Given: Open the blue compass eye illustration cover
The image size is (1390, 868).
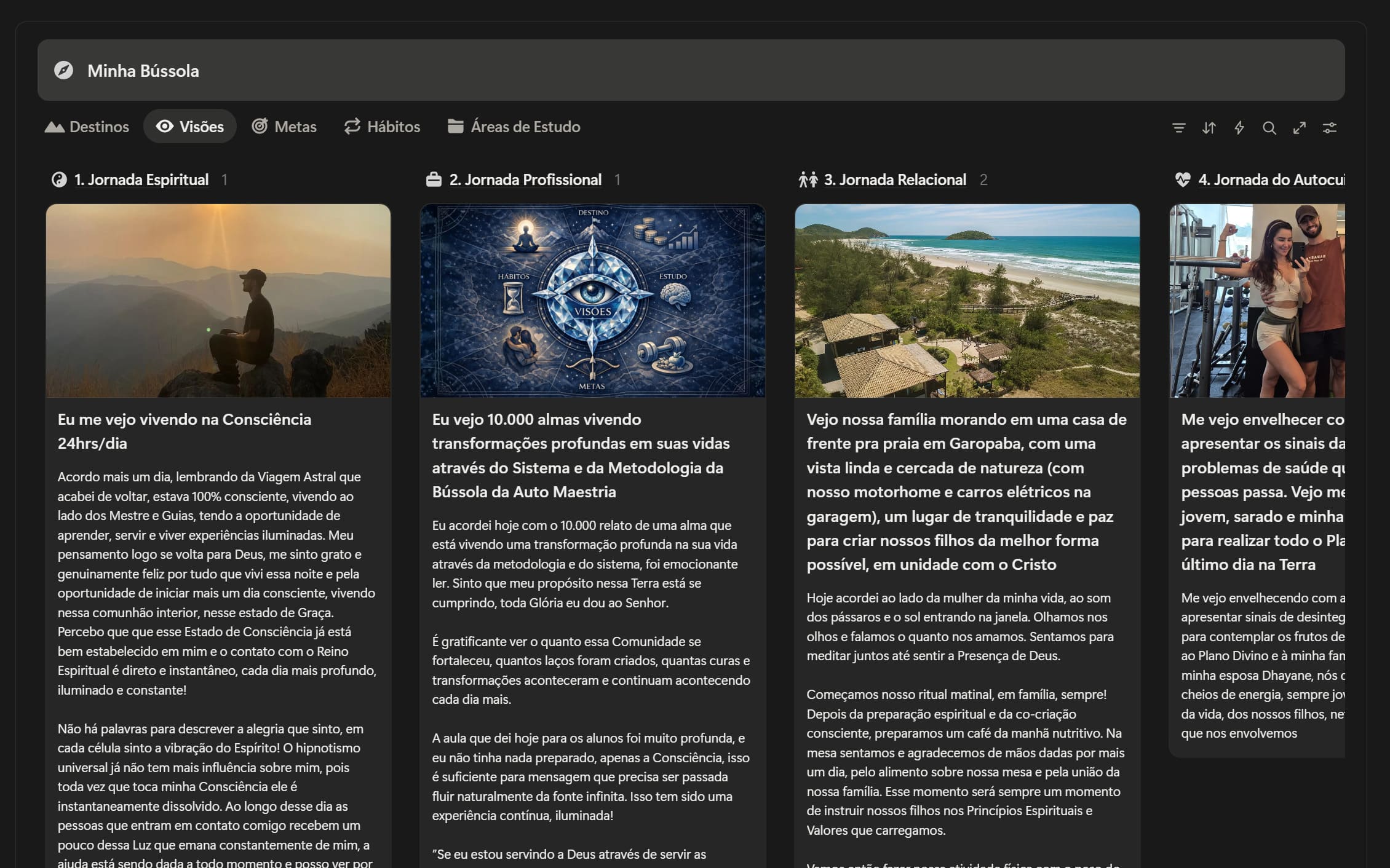Looking at the screenshot, I should [x=593, y=301].
